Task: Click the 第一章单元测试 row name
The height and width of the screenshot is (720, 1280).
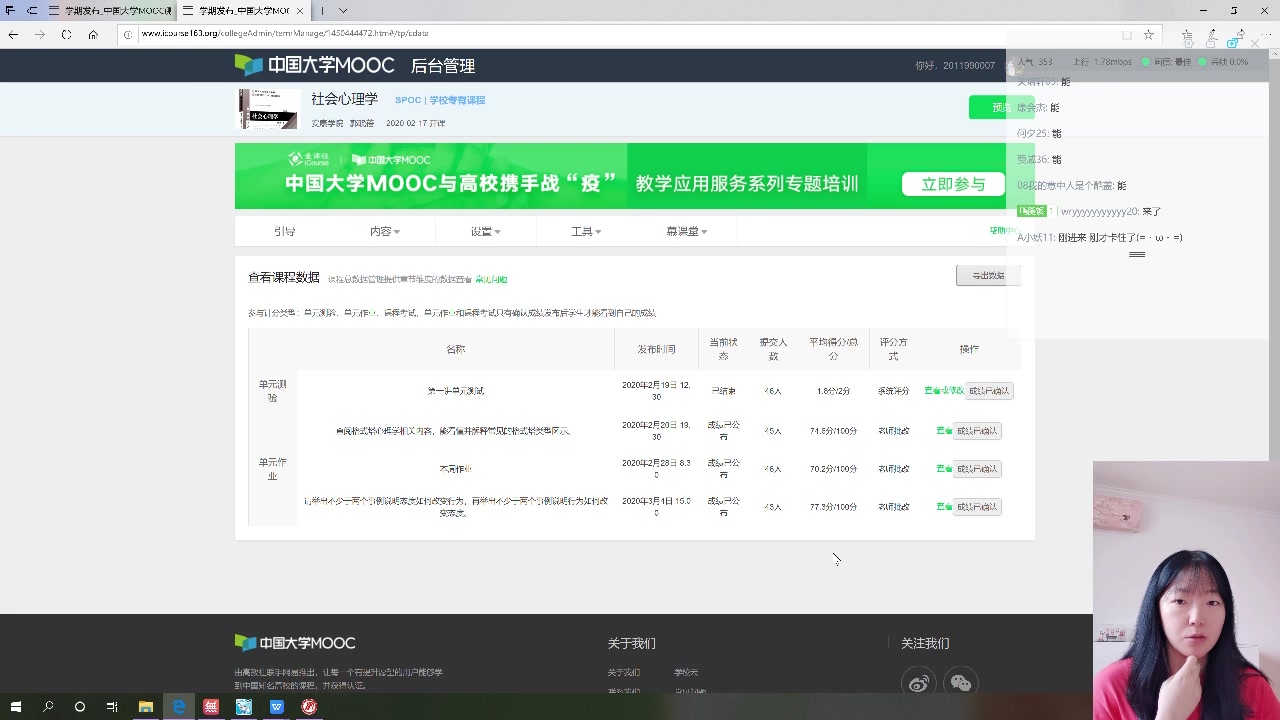Action: coord(456,391)
